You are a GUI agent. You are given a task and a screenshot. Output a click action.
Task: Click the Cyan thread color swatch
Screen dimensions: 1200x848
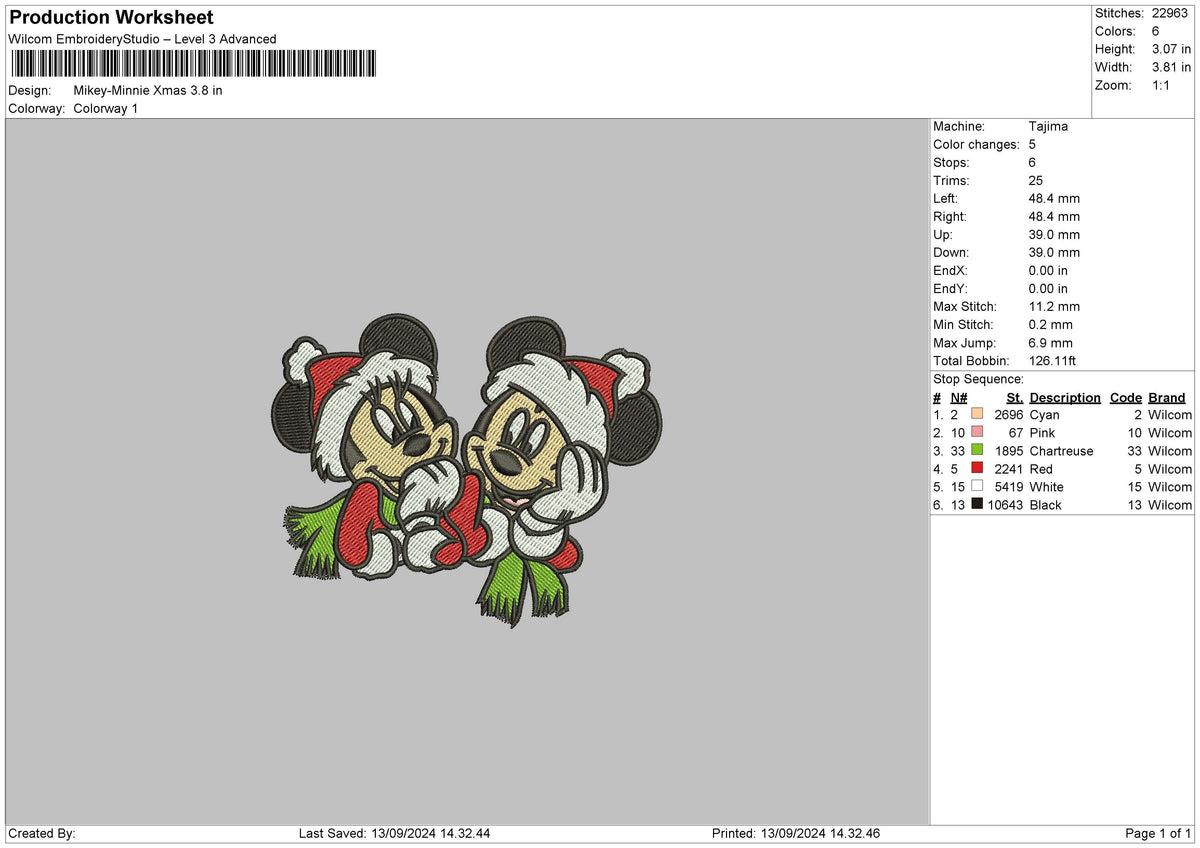tap(977, 414)
